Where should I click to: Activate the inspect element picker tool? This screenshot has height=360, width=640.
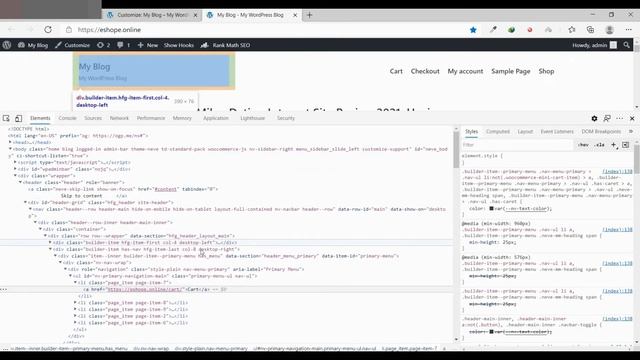click(x=6, y=118)
